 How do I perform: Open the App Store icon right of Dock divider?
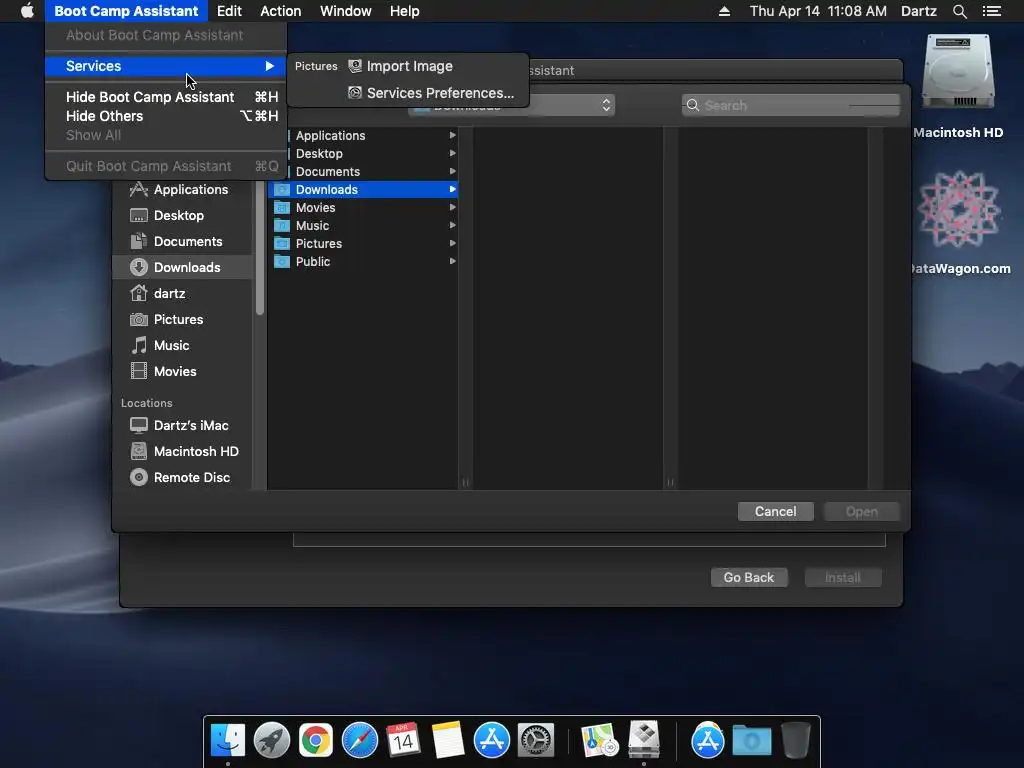point(707,741)
